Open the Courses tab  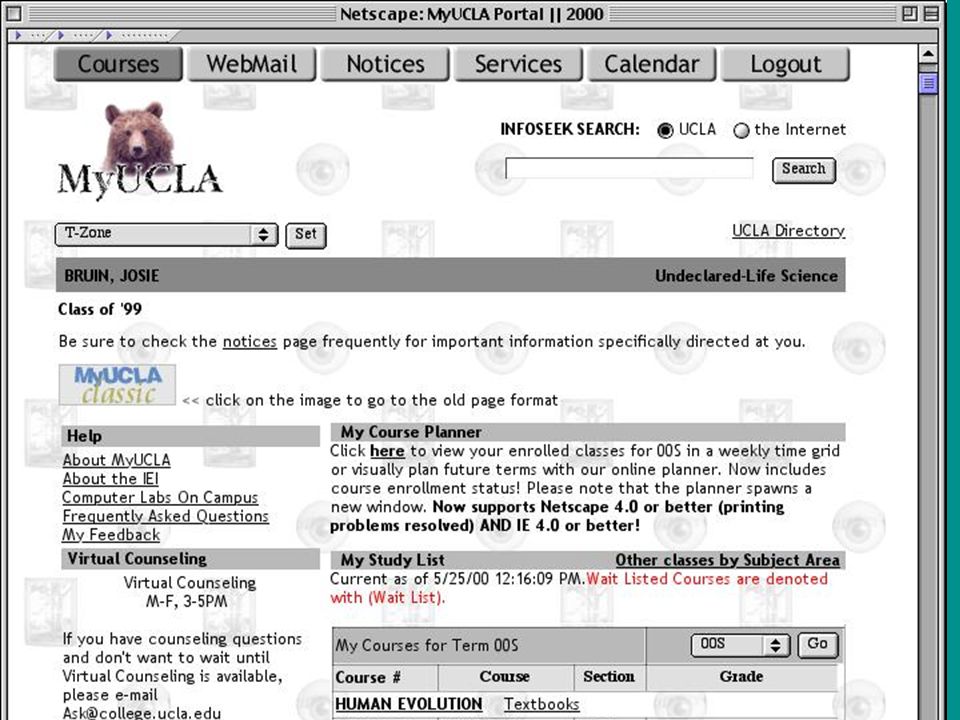[x=118, y=64]
